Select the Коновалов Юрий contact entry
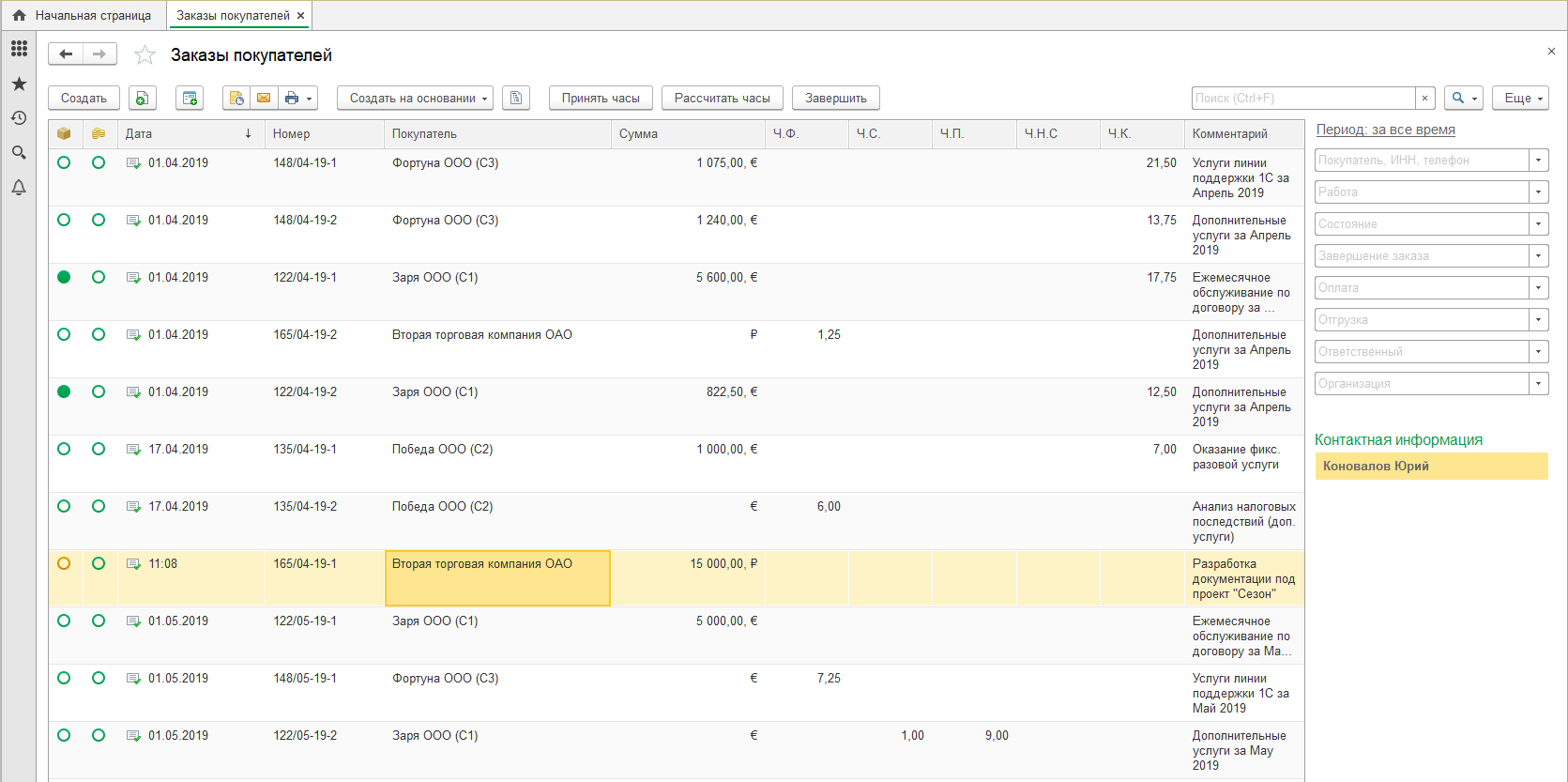The height and width of the screenshot is (782, 1568). point(1432,467)
